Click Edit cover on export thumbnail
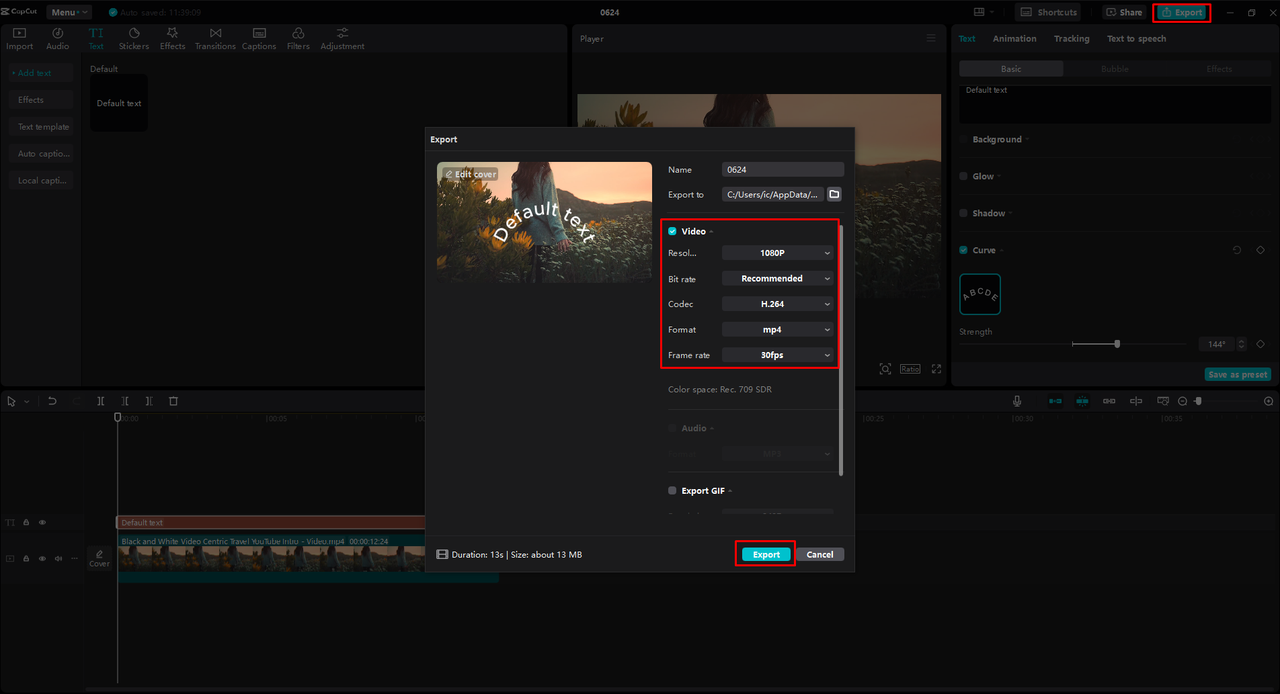Screen dimensions: 1280x694 [470, 174]
